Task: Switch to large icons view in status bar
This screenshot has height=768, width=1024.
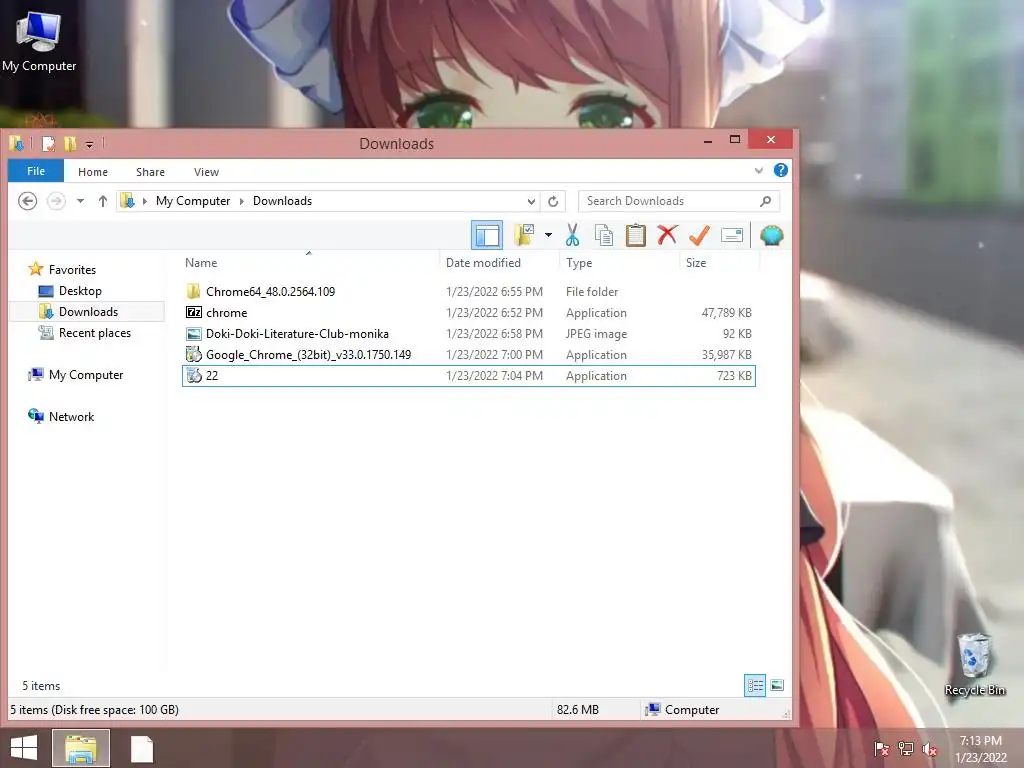Action: tap(777, 685)
